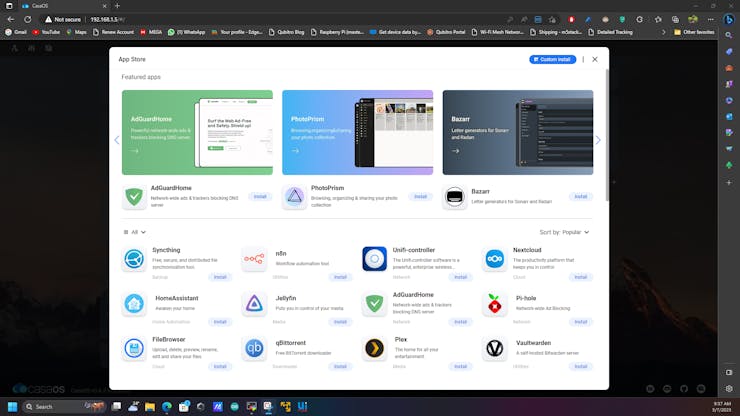Click the Syncthing app icon
The image size is (740, 416).
pos(134,259)
